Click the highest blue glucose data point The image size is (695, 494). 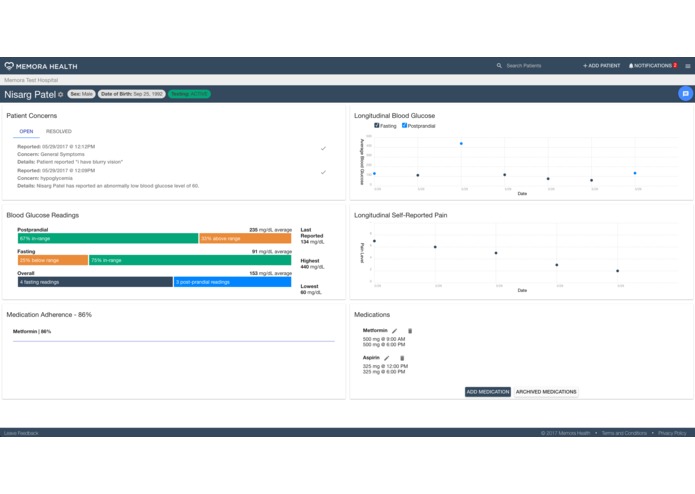(x=461, y=144)
